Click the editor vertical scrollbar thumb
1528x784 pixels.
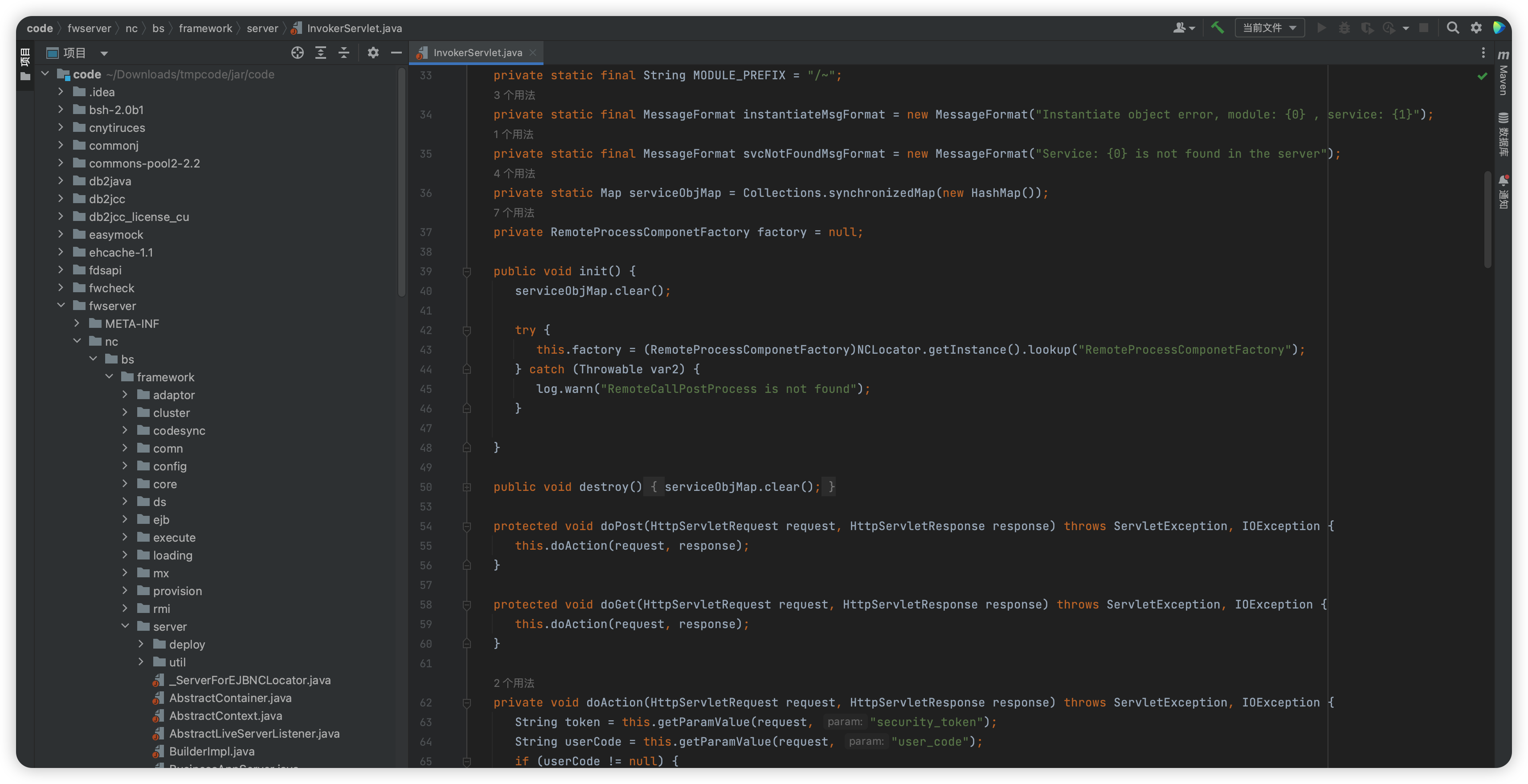click(1487, 220)
